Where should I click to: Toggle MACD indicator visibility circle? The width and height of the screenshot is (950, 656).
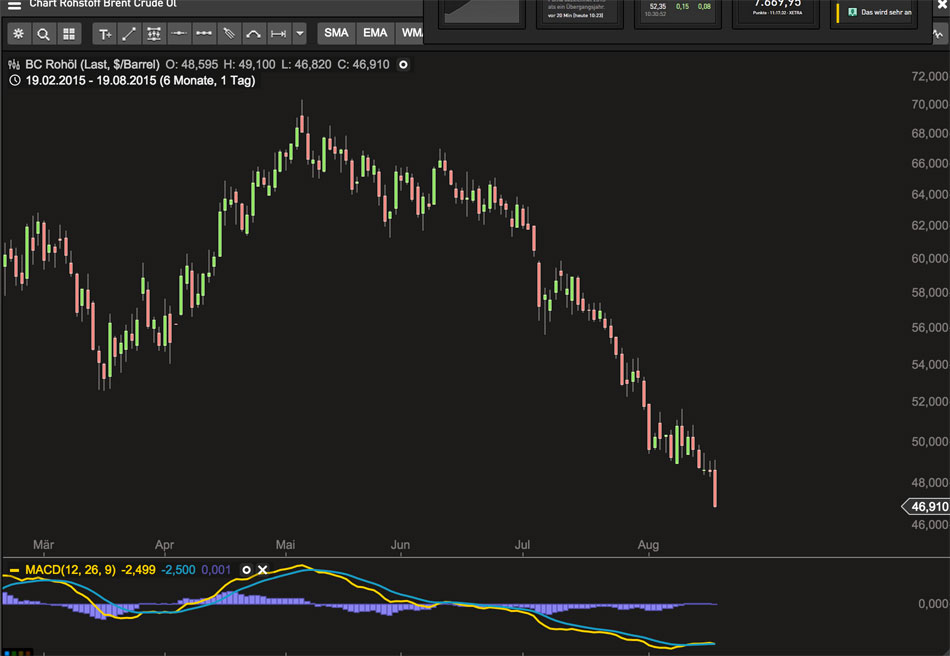pos(246,569)
